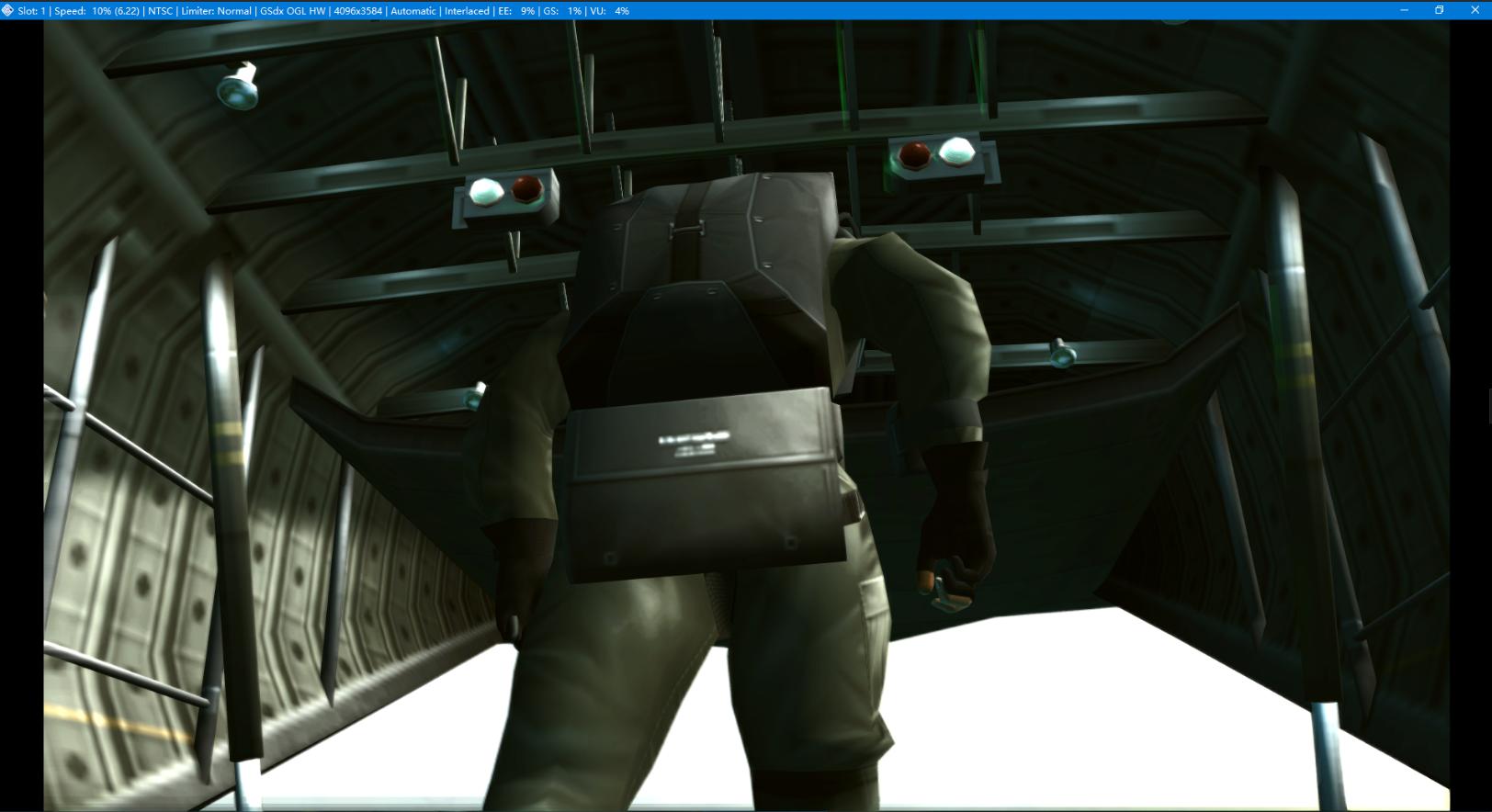Close the emulator game window

point(1475,10)
